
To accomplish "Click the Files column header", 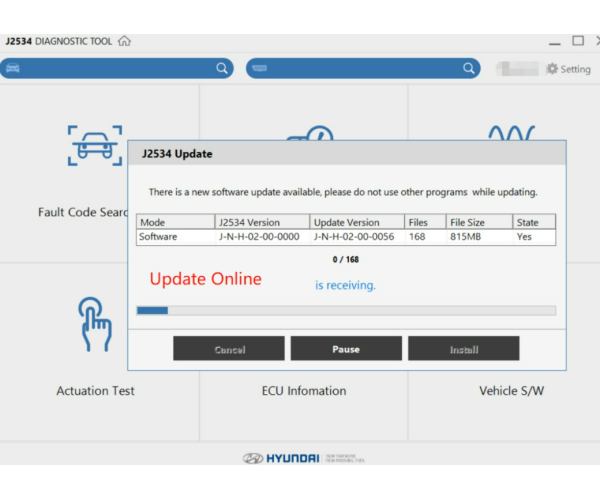I will (426, 222).
